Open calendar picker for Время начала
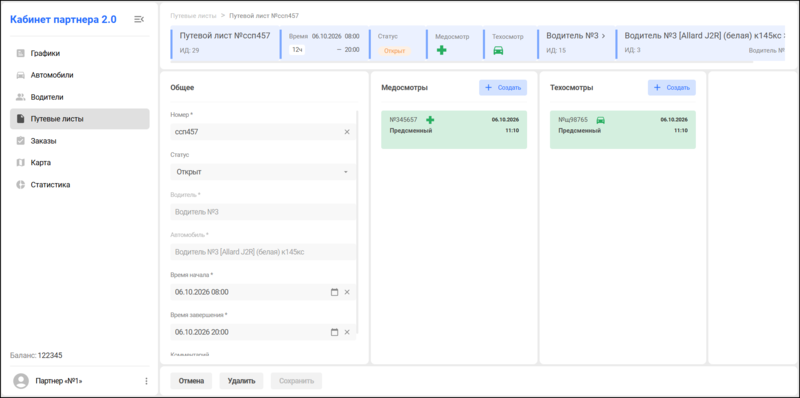The image size is (800, 398). click(x=335, y=292)
